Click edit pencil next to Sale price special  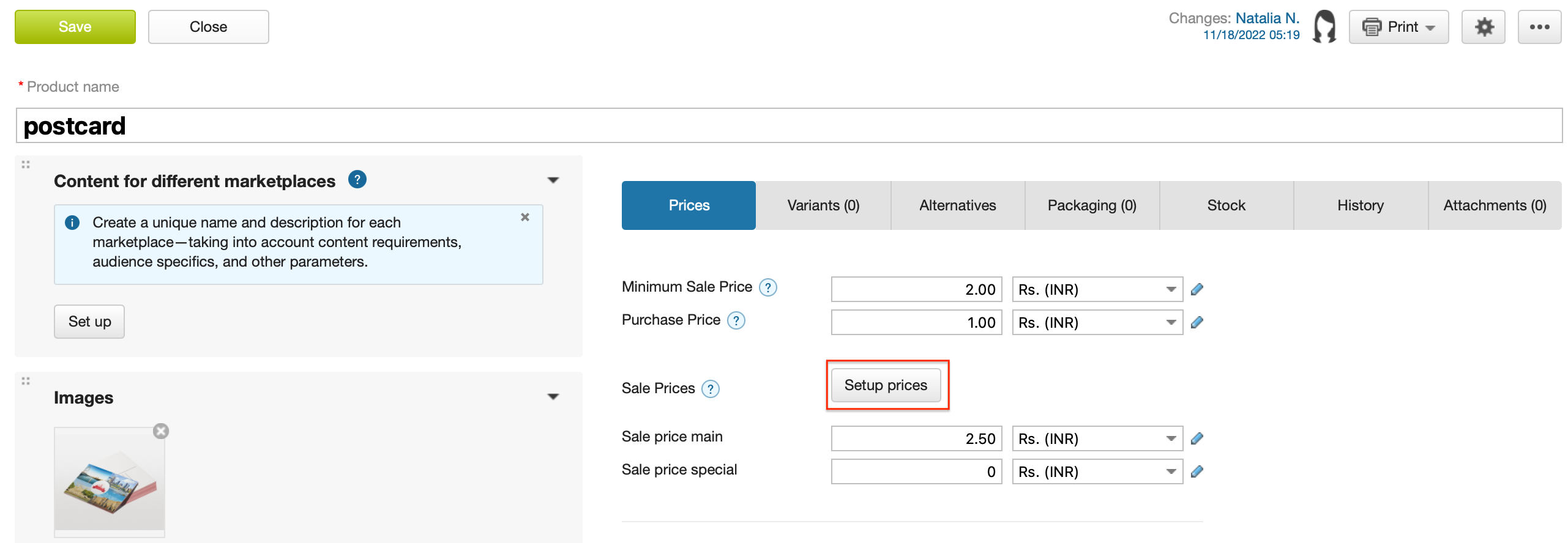[1197, 471]
